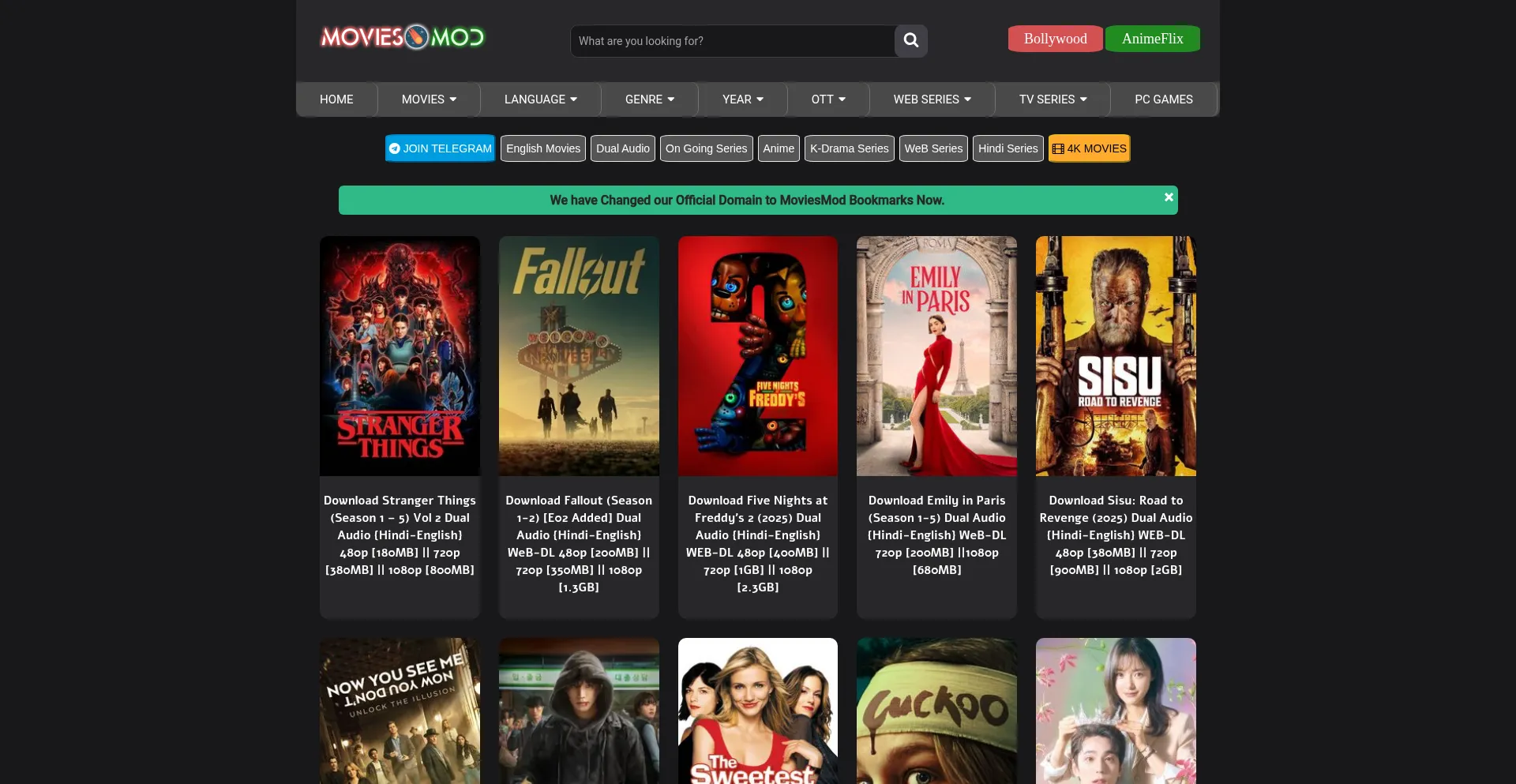Open the Sisu Road to Revenge poster

tap(1116, 356)
